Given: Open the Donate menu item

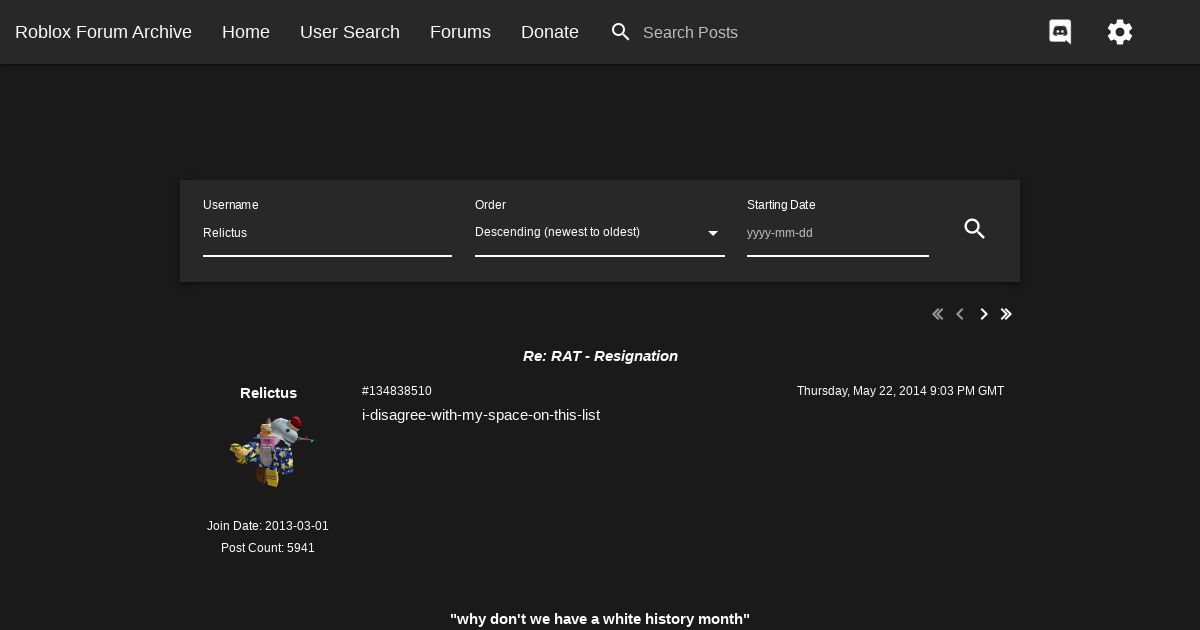Looking at the screenshot, I should 550,32.
